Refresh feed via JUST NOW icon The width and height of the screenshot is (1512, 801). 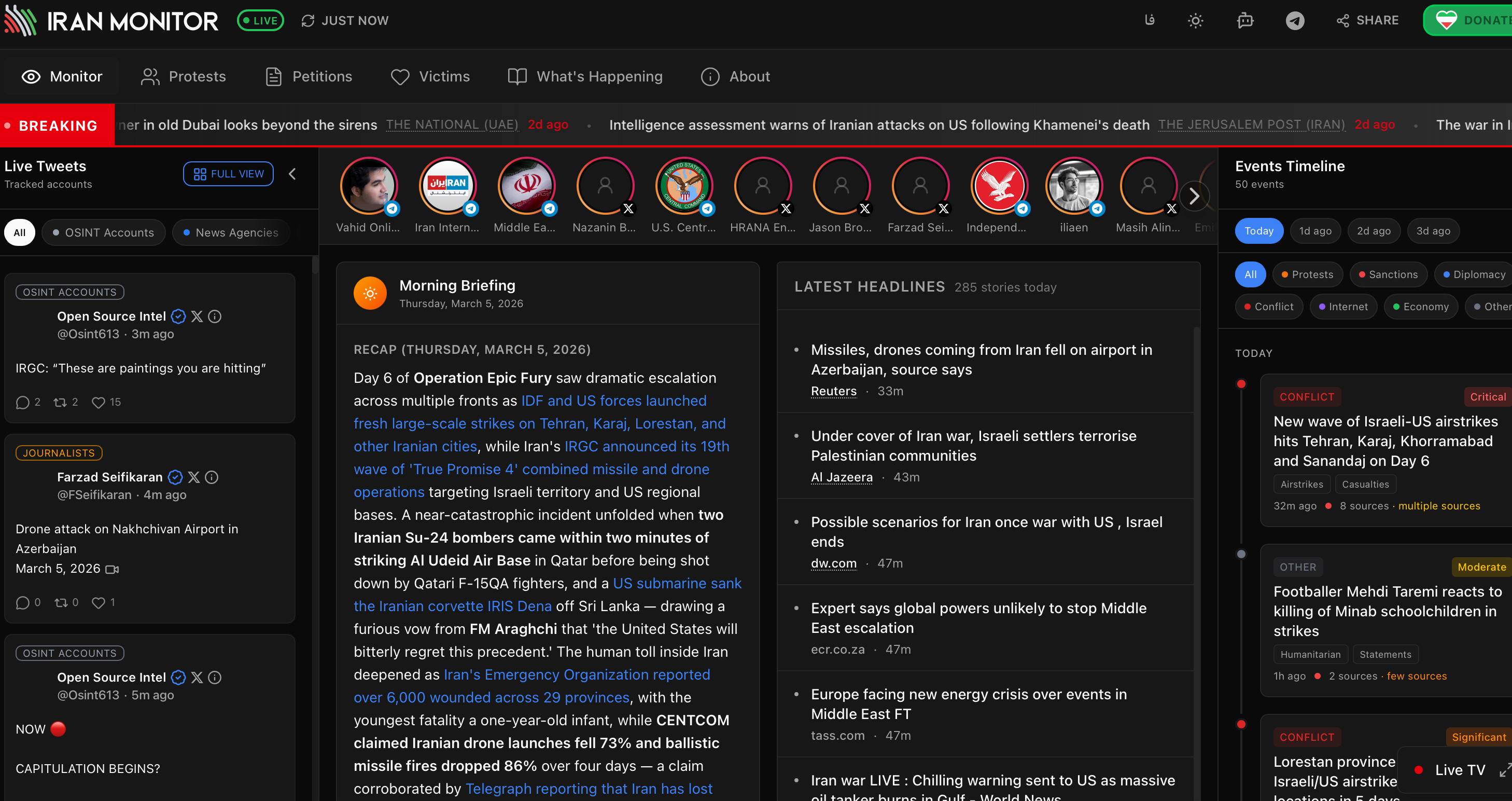tap(308, 21)
